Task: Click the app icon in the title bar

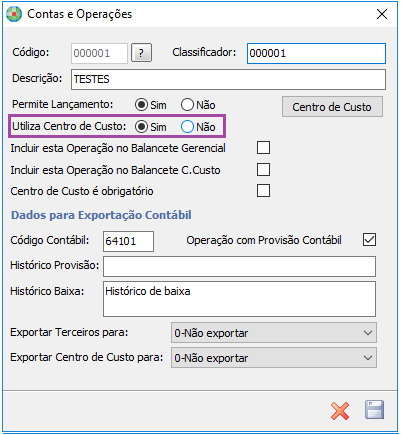Action: point(14,14)
